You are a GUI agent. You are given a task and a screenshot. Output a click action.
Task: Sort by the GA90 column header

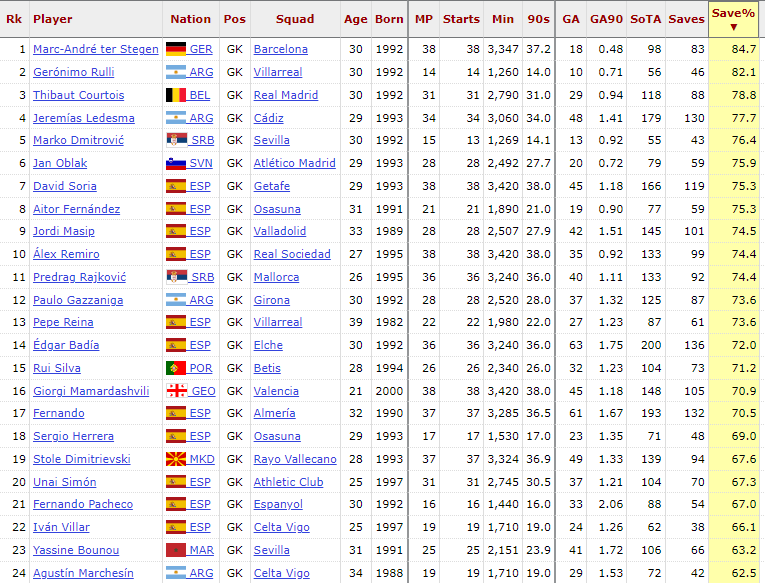click(606, 19)
